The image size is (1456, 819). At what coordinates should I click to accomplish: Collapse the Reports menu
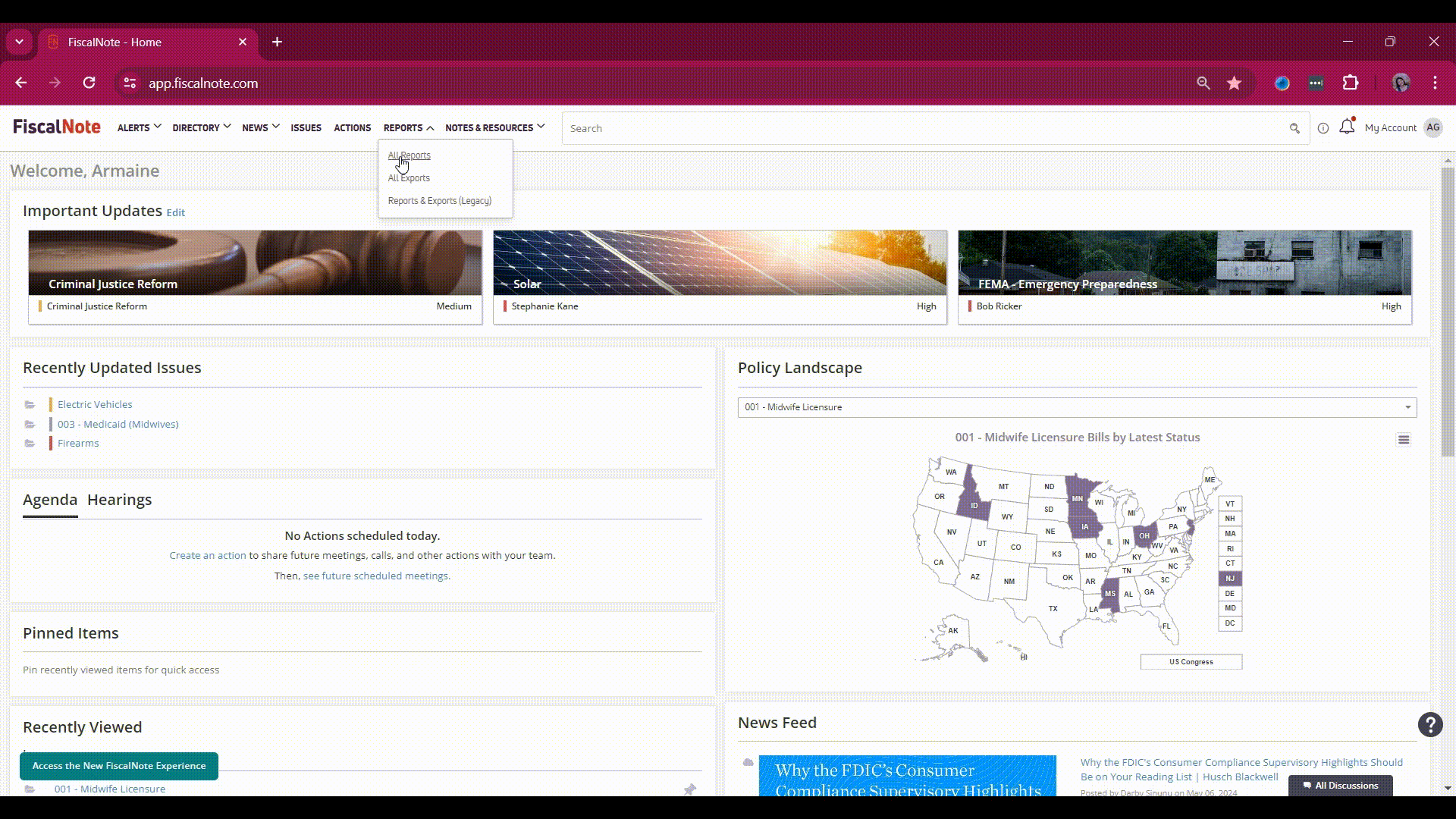[x=408, y=127]
